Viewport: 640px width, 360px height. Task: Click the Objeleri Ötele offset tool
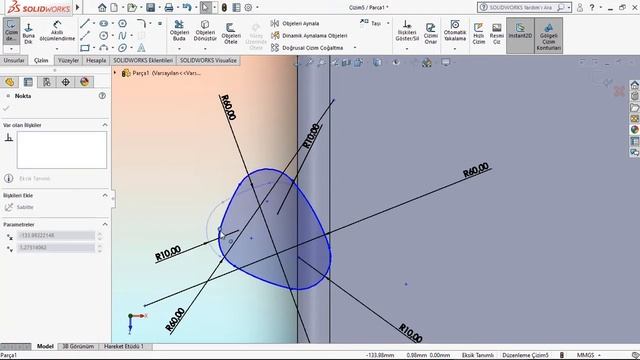tap(231, 33)
